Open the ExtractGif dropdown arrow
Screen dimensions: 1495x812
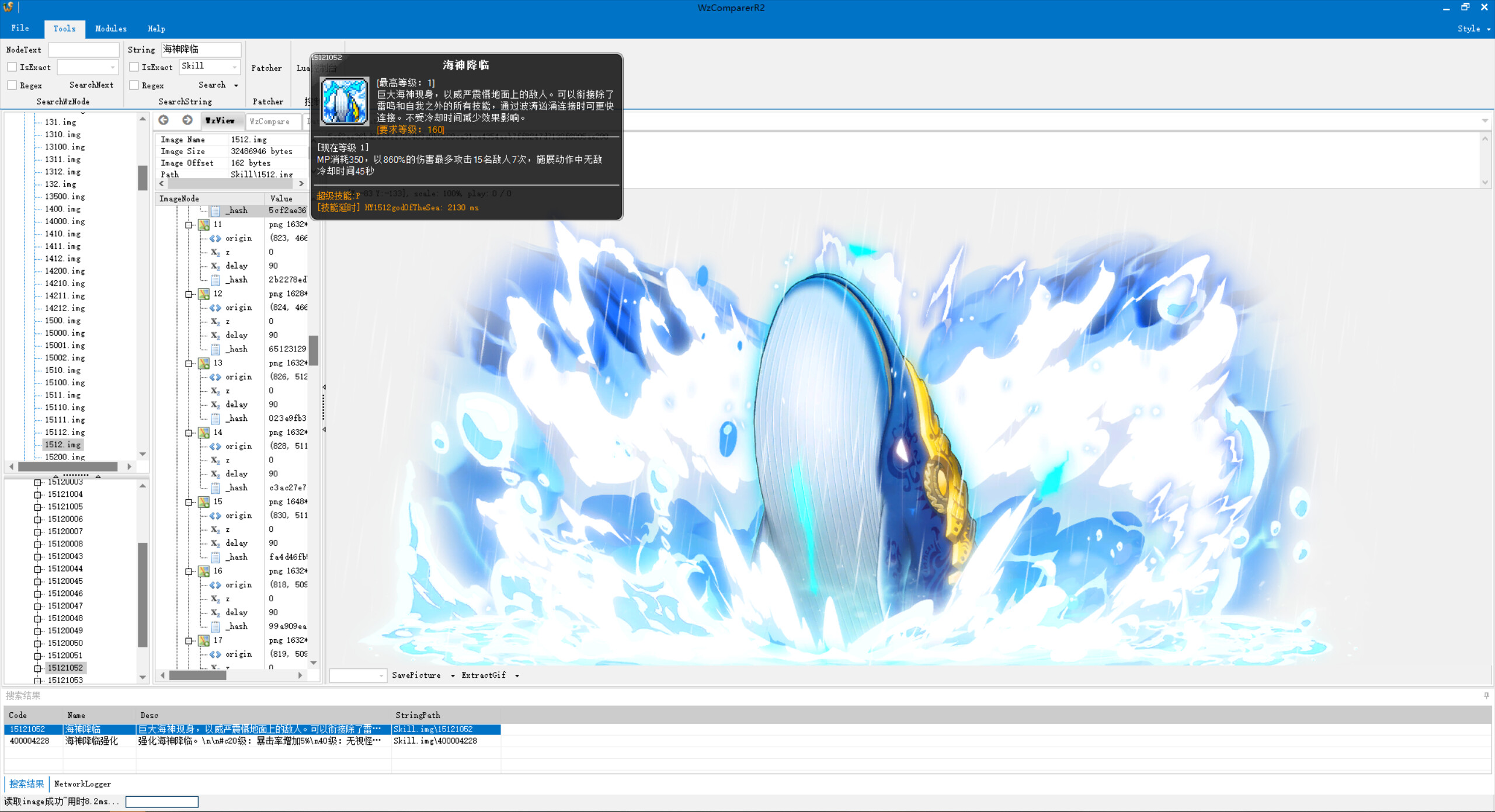[517, 675]
